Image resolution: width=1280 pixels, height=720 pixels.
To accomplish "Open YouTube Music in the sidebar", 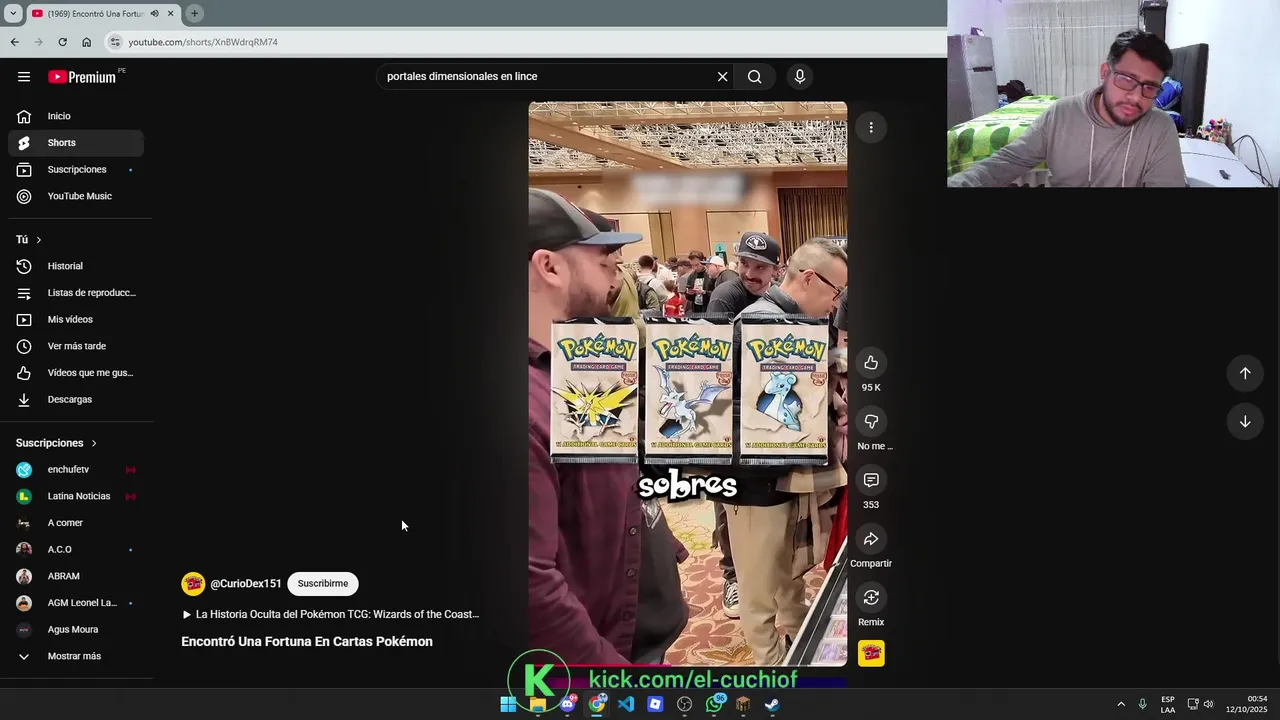I will (76, 196).
